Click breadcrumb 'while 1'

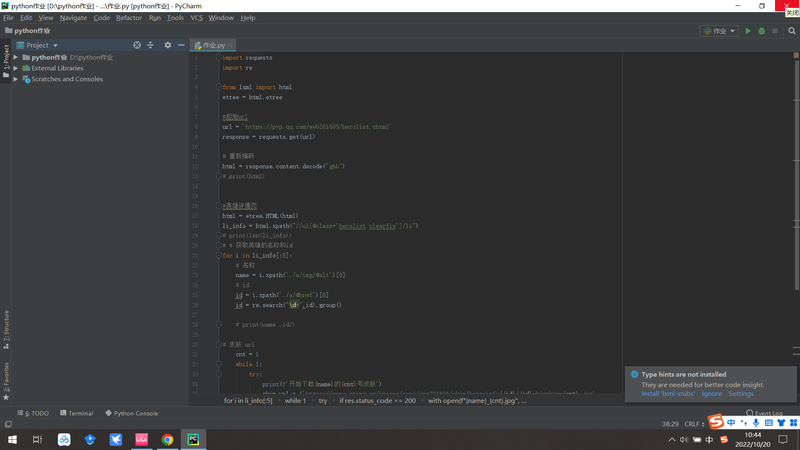pyautogui.click(x=295, y=401)
